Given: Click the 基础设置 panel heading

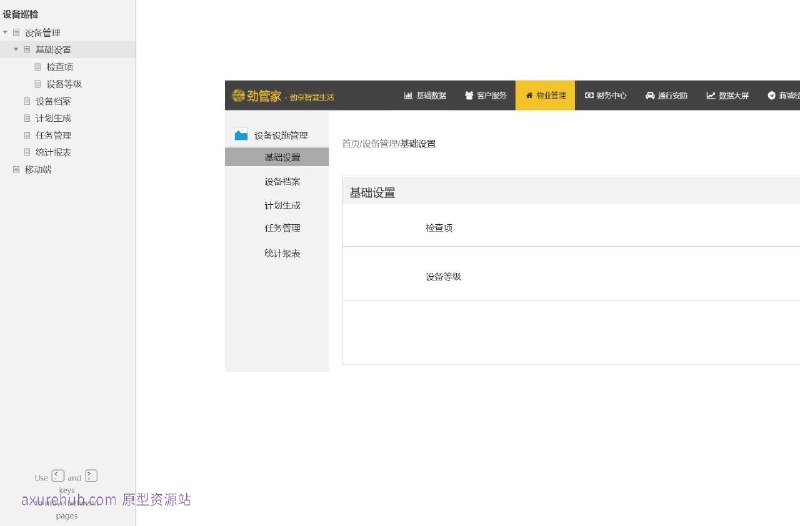Looking at the screenshot, I should [372, 193].
